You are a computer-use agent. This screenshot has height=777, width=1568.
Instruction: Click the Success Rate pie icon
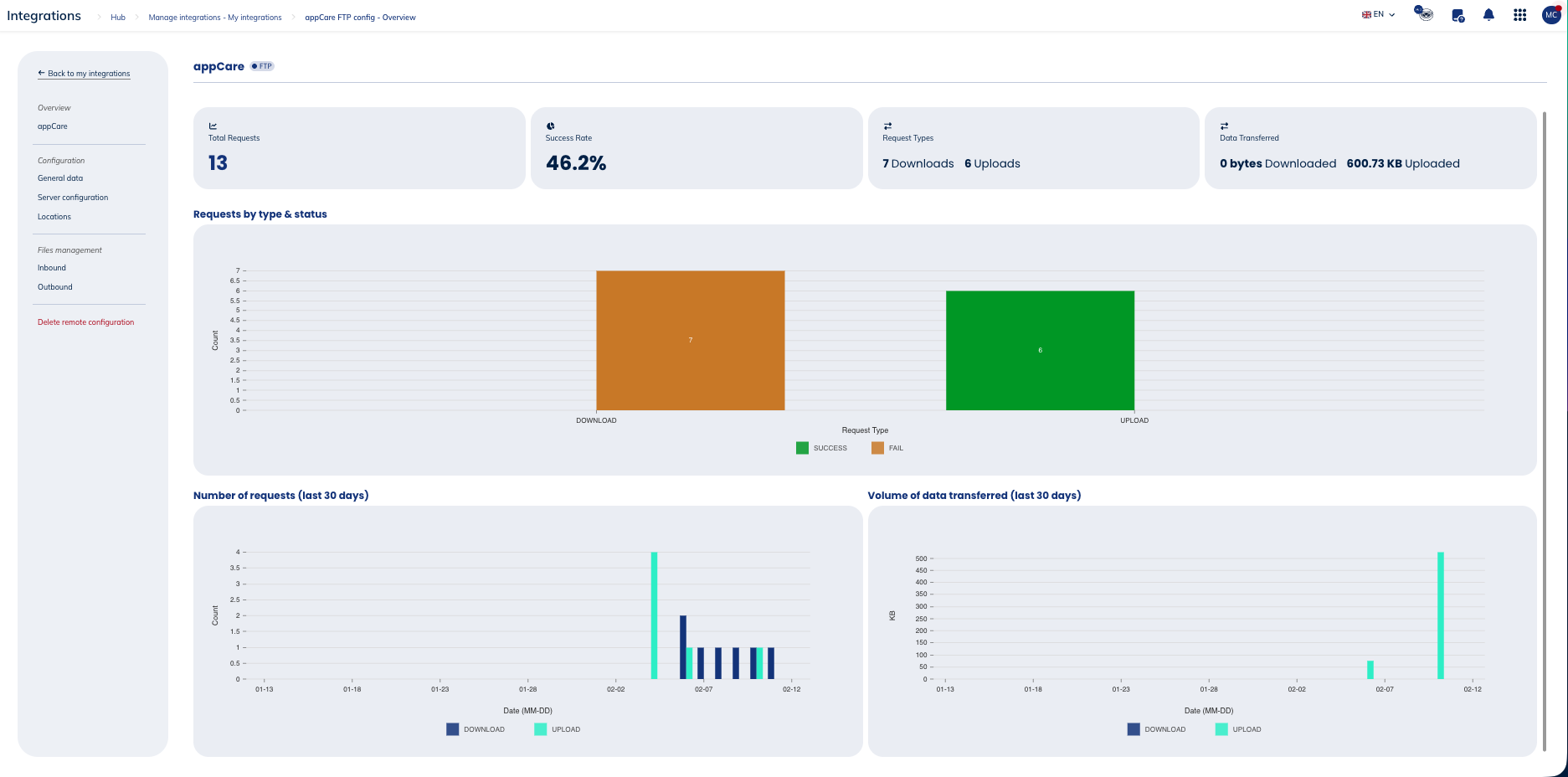click(551, 126)
